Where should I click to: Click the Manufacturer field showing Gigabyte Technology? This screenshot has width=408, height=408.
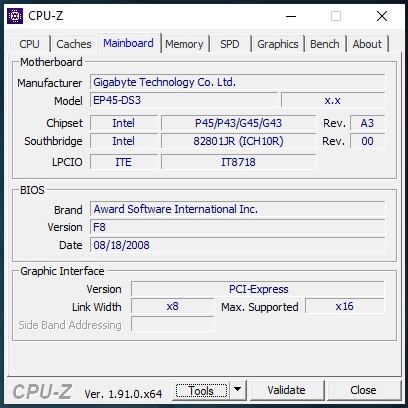(x=237, y=82)
